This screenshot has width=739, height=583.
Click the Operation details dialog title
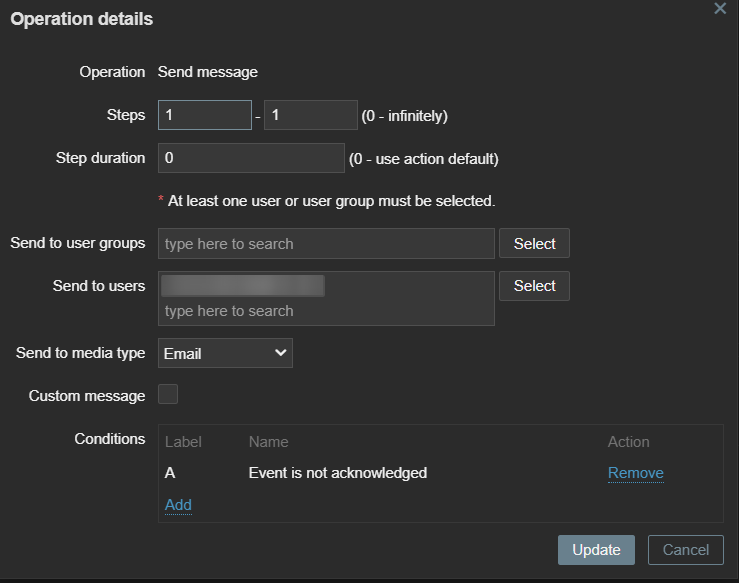click(x=82, y=19)
